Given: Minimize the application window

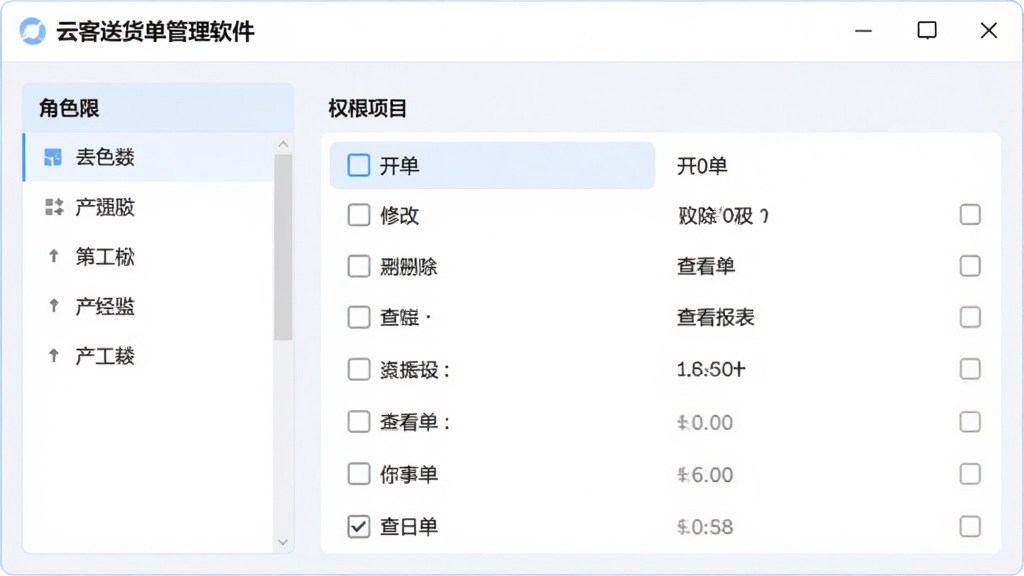Looking at the screenshot, I should point(863,31).
